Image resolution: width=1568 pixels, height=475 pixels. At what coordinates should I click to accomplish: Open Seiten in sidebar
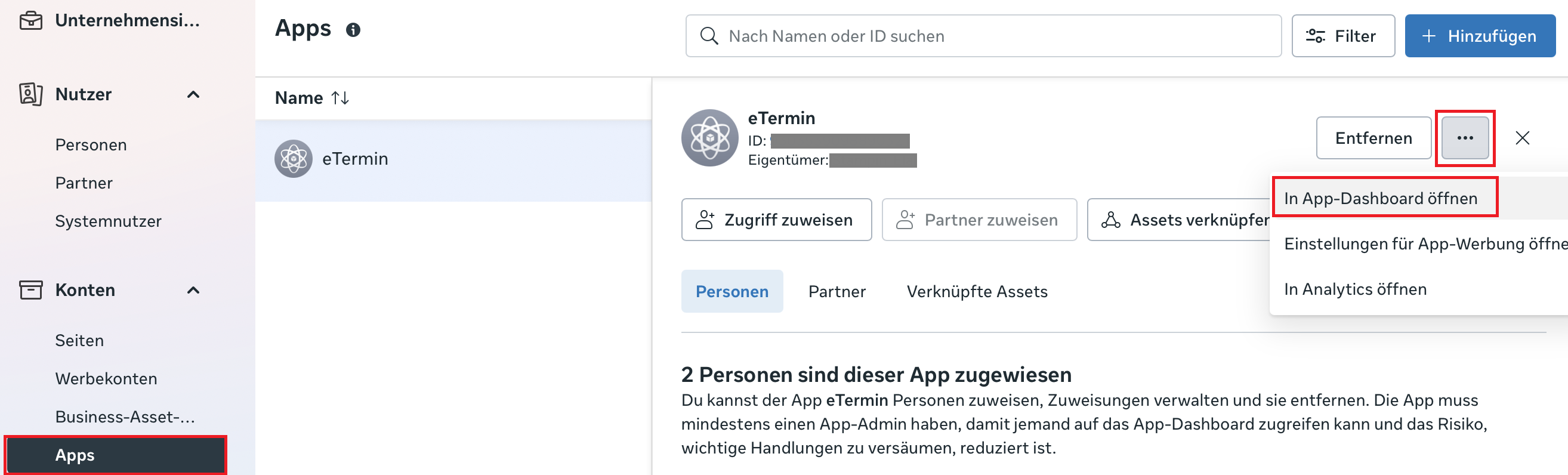(80, 340)
